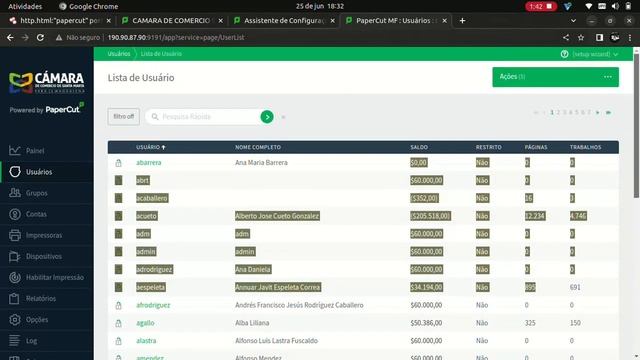Image resolution: width=640 pixels, height=360 pixels.
Task: Sort by the Saldo column header
Action: (419, 147)
